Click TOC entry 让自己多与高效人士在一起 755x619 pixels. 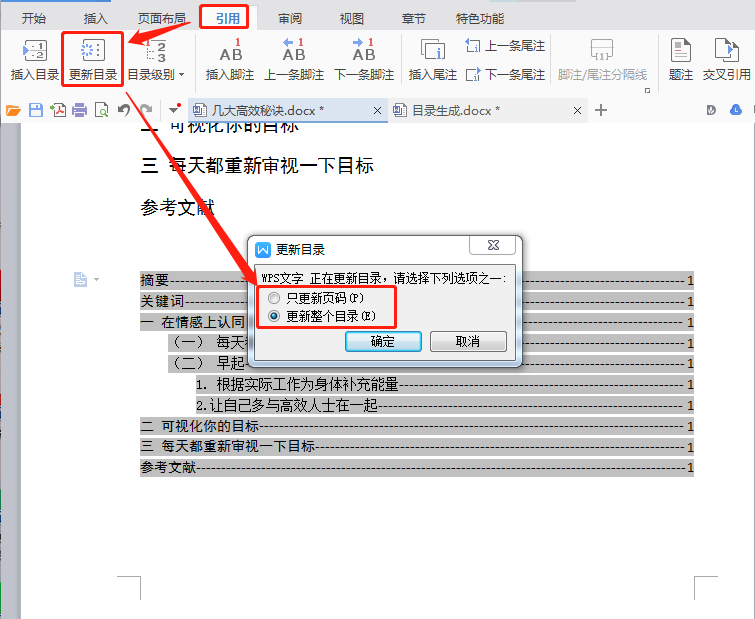[444, 405]
